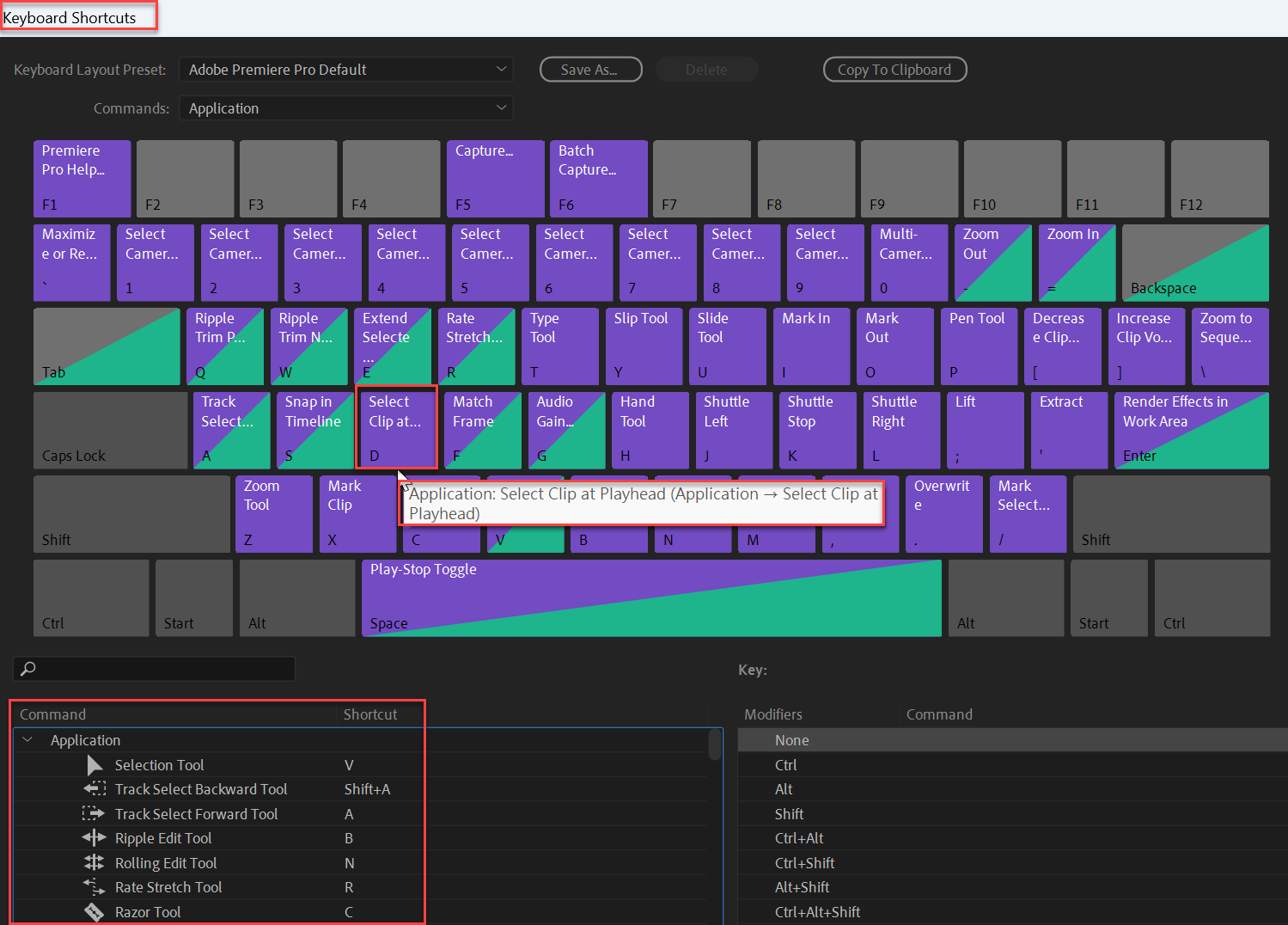Click the Space bar Play-Stop Toggle key
Image resolution: width=1288 pixels, height=925 pixels.
[651, 598]
